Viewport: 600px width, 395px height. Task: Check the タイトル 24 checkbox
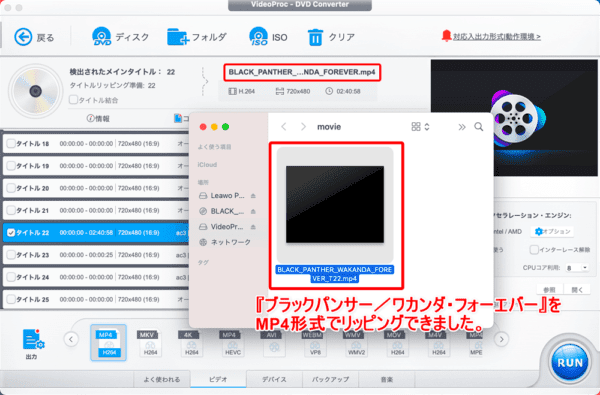[x=11, y=277]
